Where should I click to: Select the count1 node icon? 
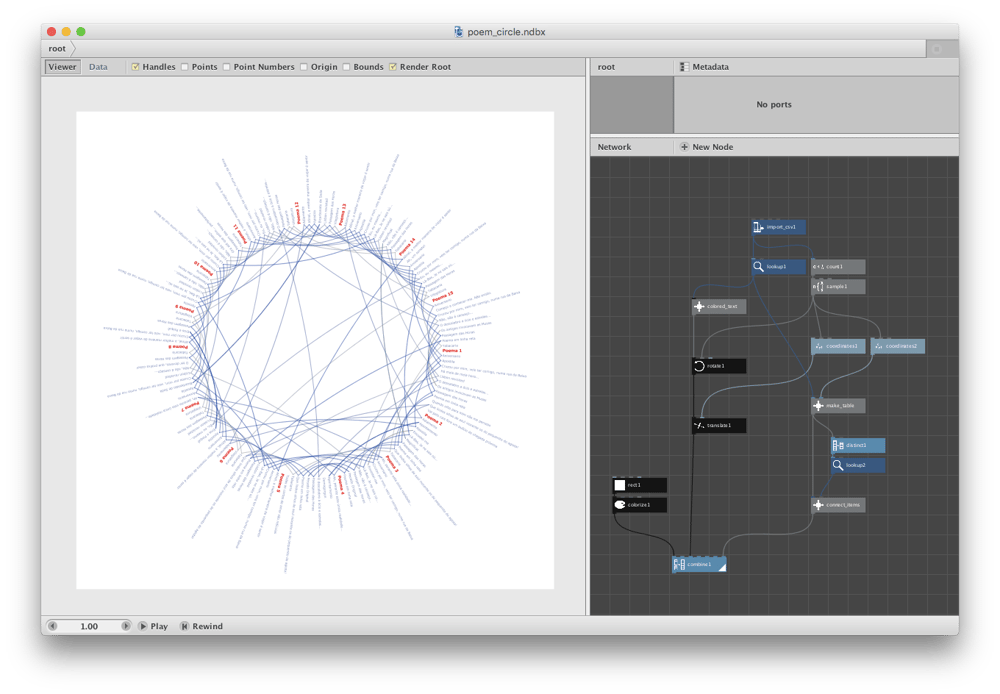(818, 267)
